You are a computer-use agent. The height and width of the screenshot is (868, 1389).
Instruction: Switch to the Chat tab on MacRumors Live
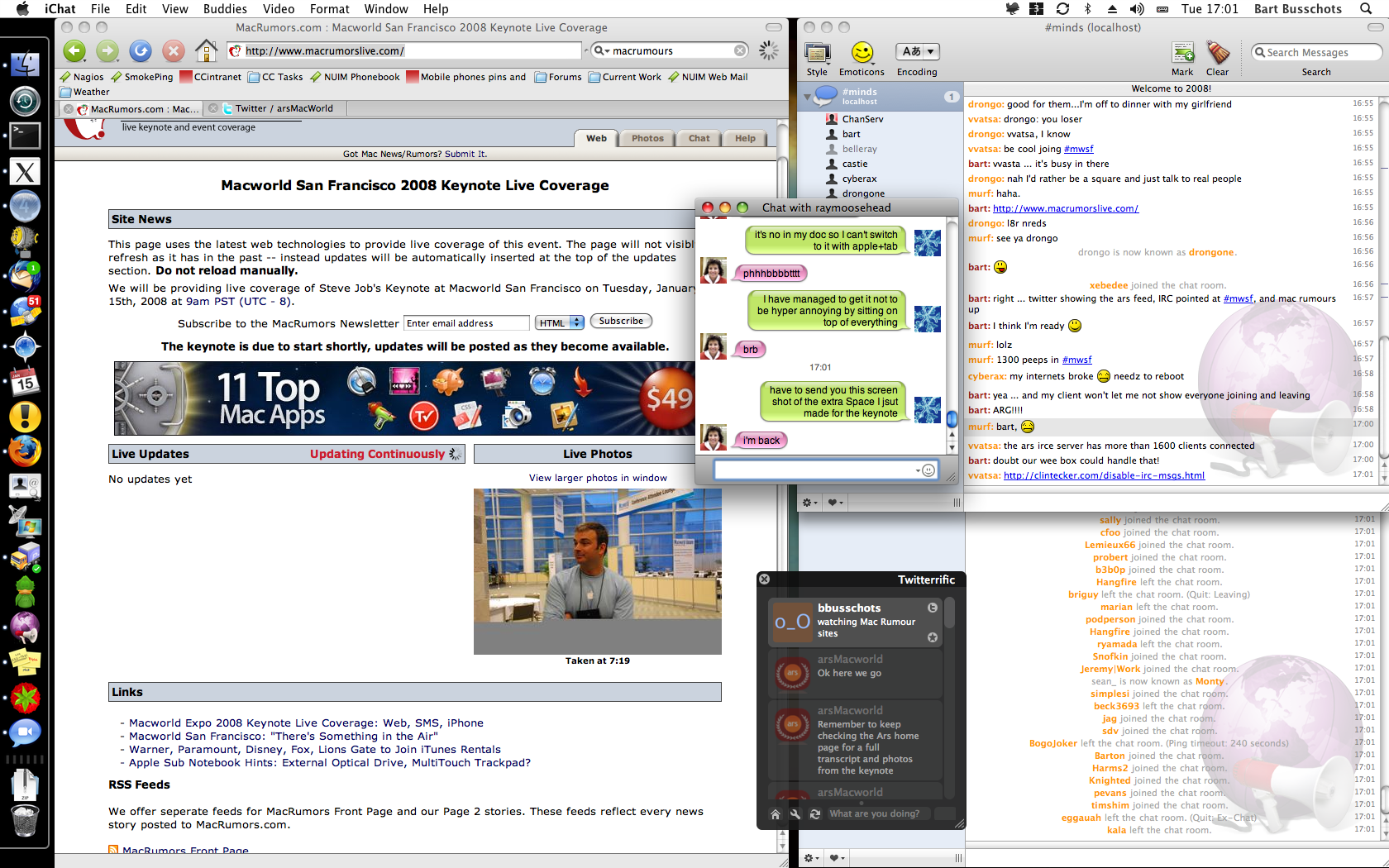pos(699,138)
